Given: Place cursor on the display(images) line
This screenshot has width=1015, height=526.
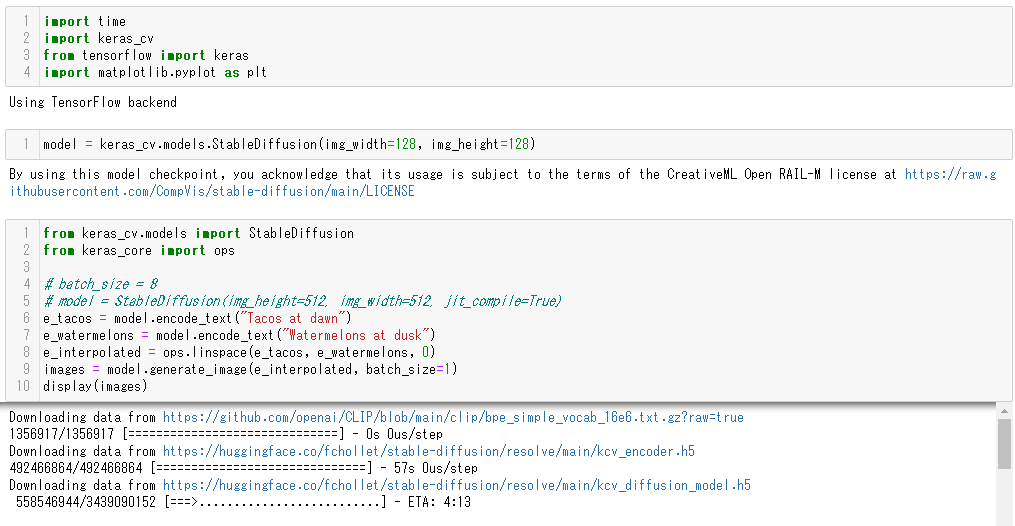Looking at the screenshot, I should pyautogui.click(x=95, y=386).
